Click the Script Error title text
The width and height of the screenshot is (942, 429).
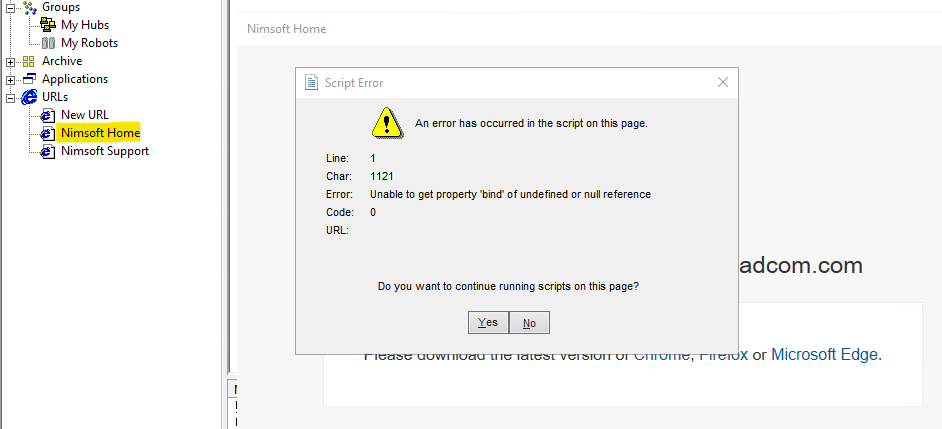point(354,83)
